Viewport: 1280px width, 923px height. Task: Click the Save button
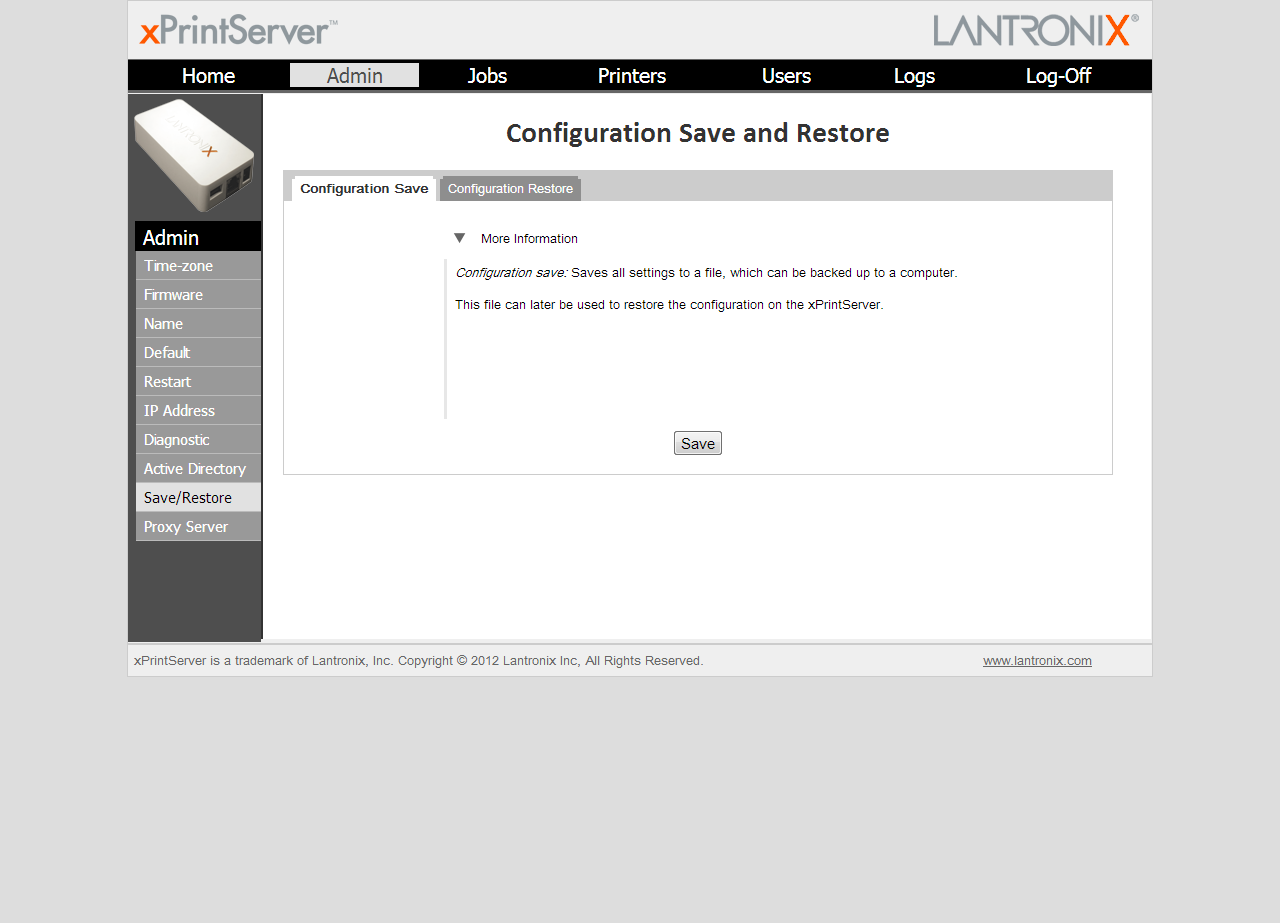pyautogui.click(x=698, y=443)
